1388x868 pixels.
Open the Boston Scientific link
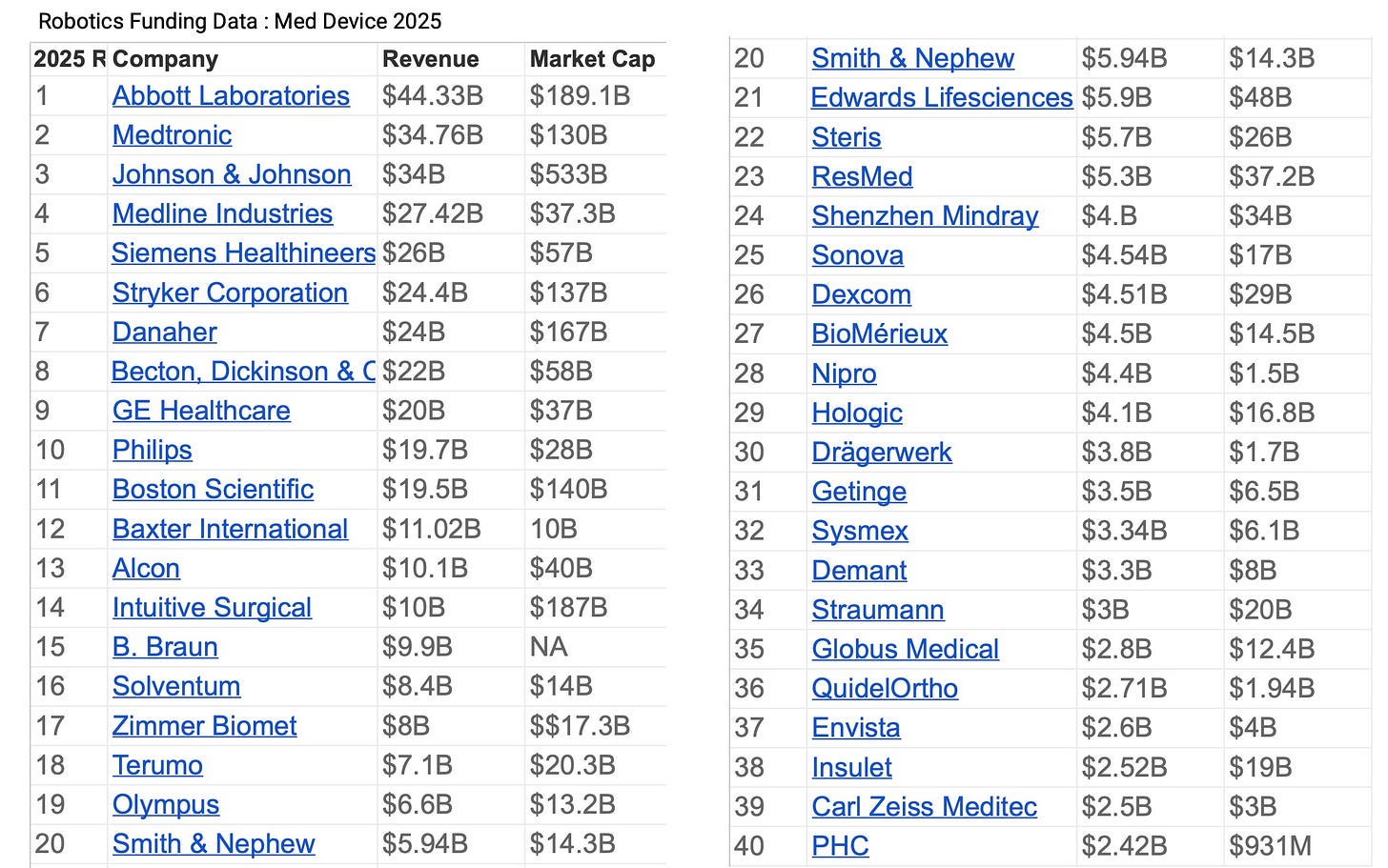click(x=213, y=490)
